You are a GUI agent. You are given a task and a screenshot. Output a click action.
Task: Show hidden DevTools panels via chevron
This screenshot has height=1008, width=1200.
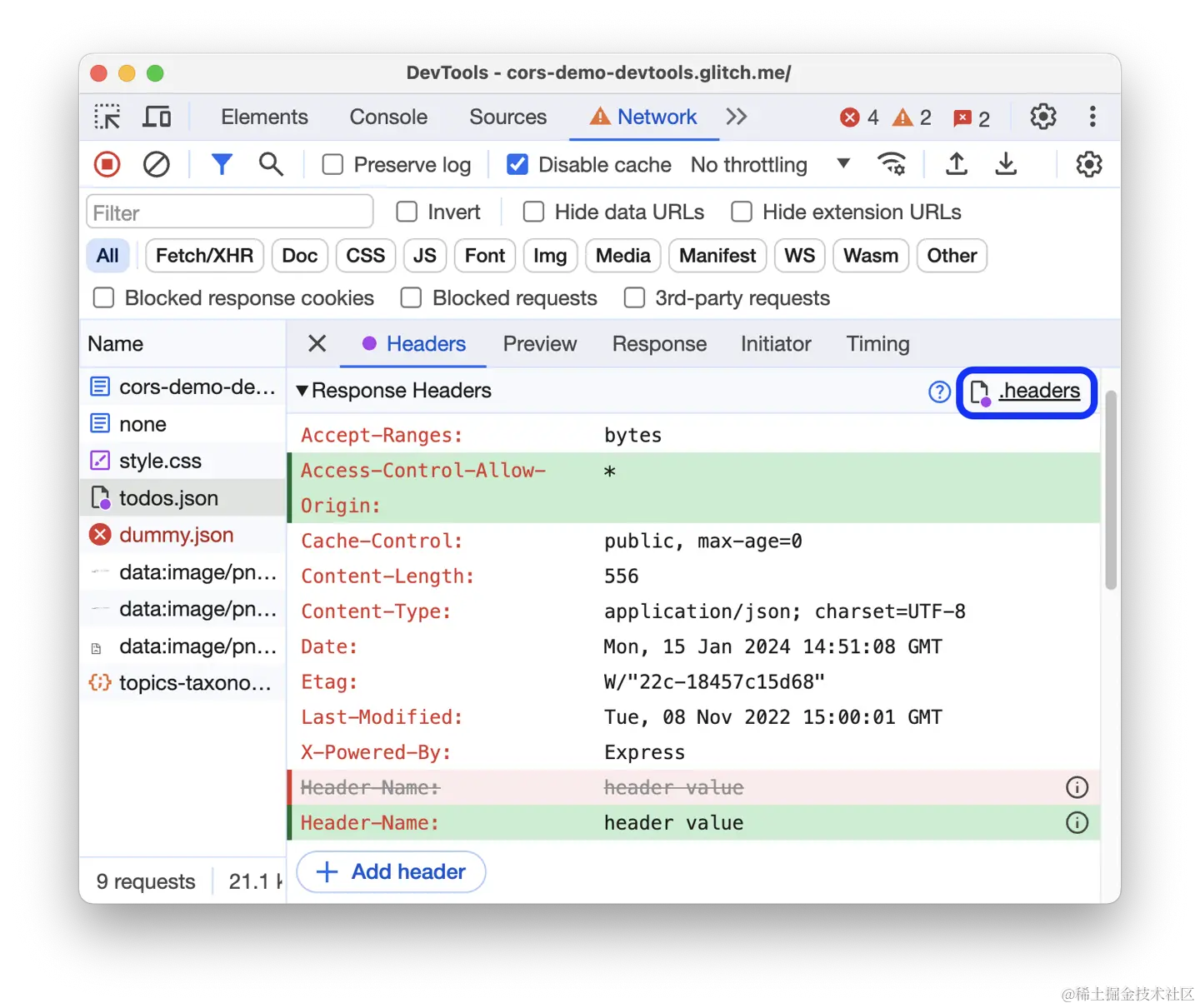pyautogui.click(x=737, y=117)
